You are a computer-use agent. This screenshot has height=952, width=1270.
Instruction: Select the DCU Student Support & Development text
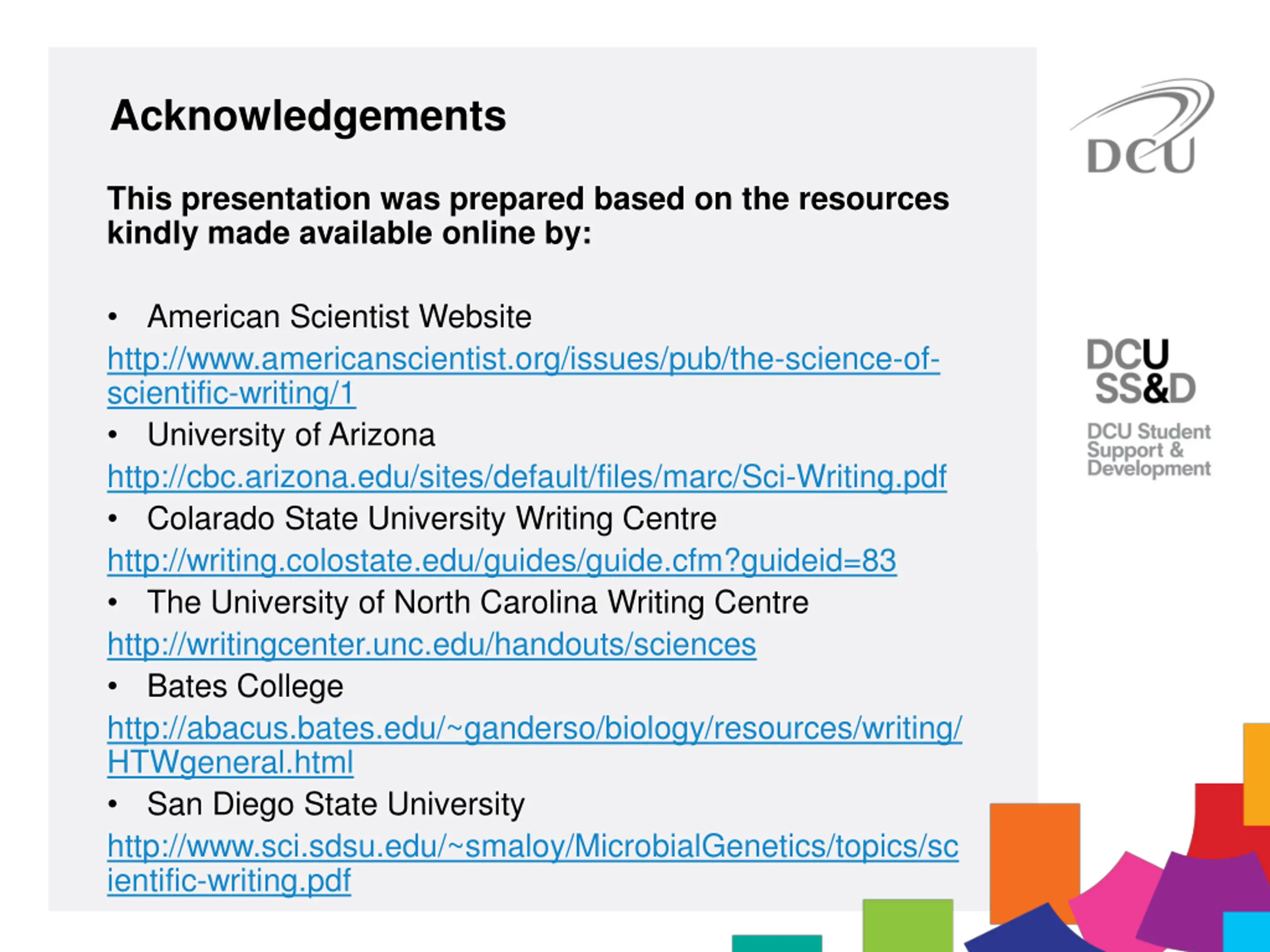point(1148,450)
